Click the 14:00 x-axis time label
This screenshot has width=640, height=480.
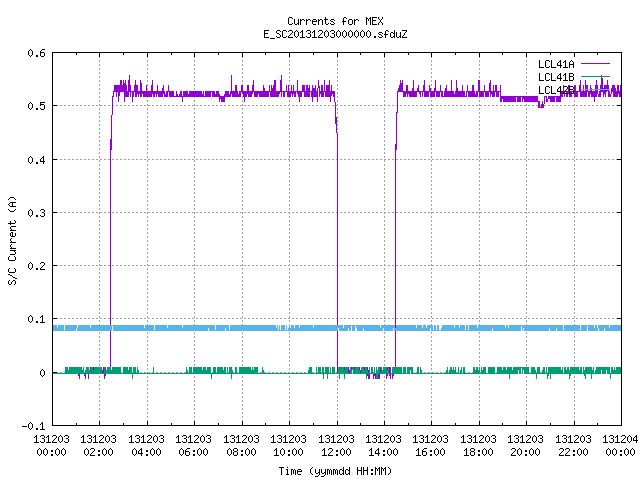383,452
